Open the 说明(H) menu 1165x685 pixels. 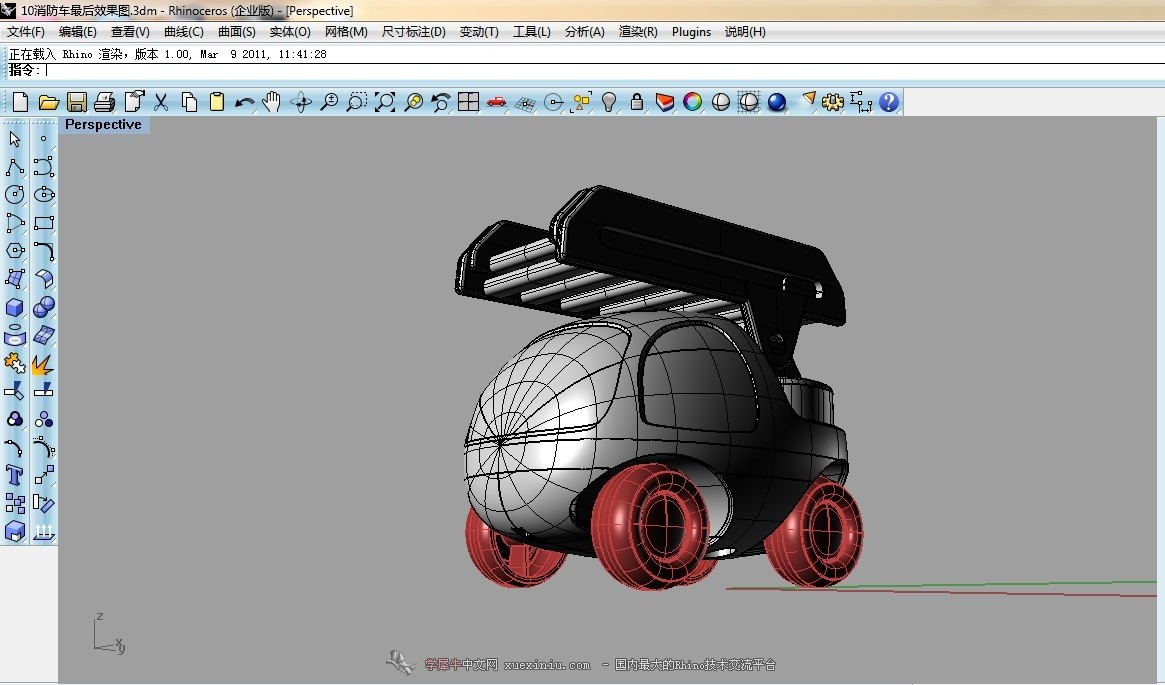coord(745,32)
